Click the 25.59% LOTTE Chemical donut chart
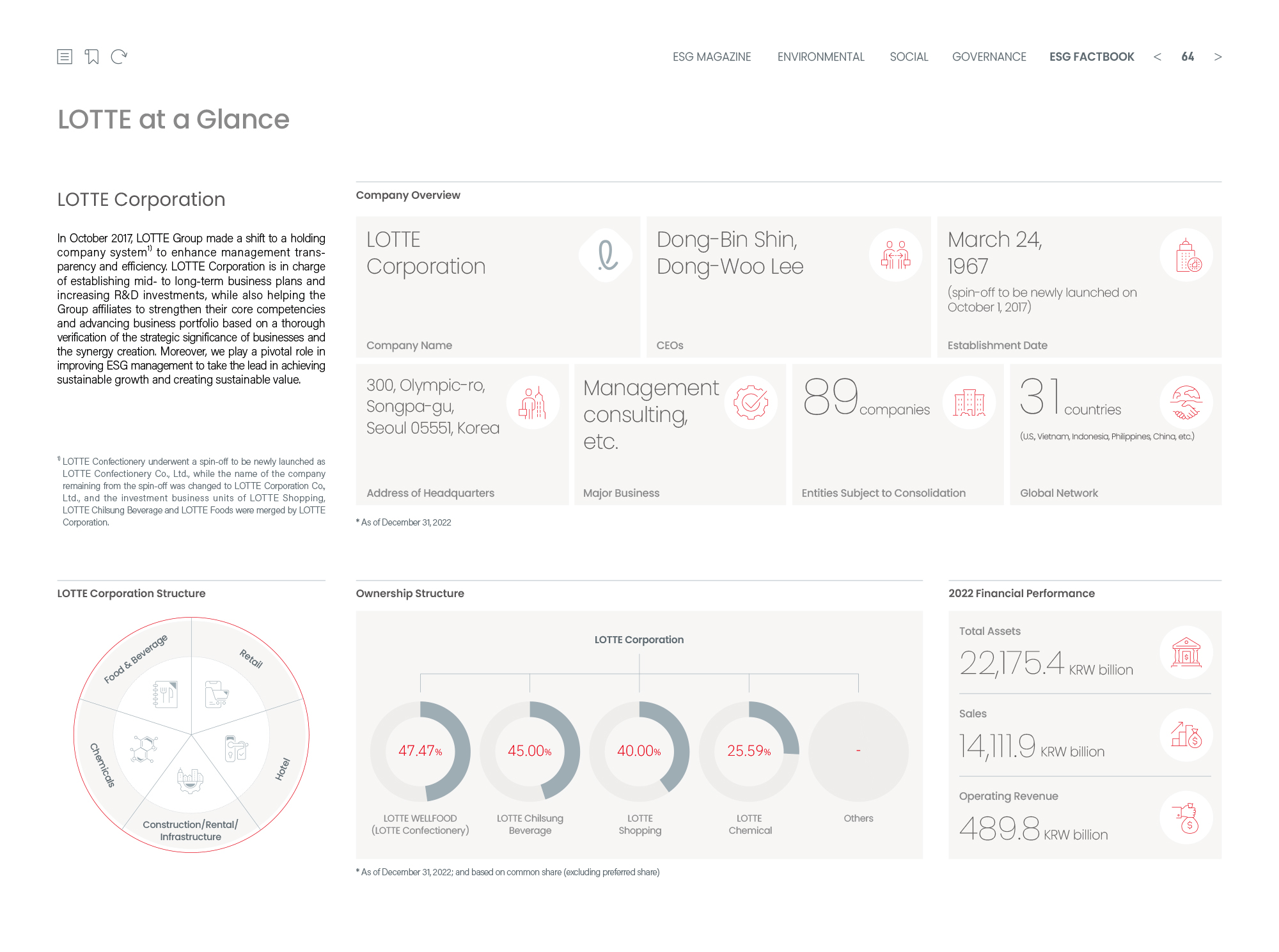The height and width of the screenshot is (952, 1279). click(749, 751)
